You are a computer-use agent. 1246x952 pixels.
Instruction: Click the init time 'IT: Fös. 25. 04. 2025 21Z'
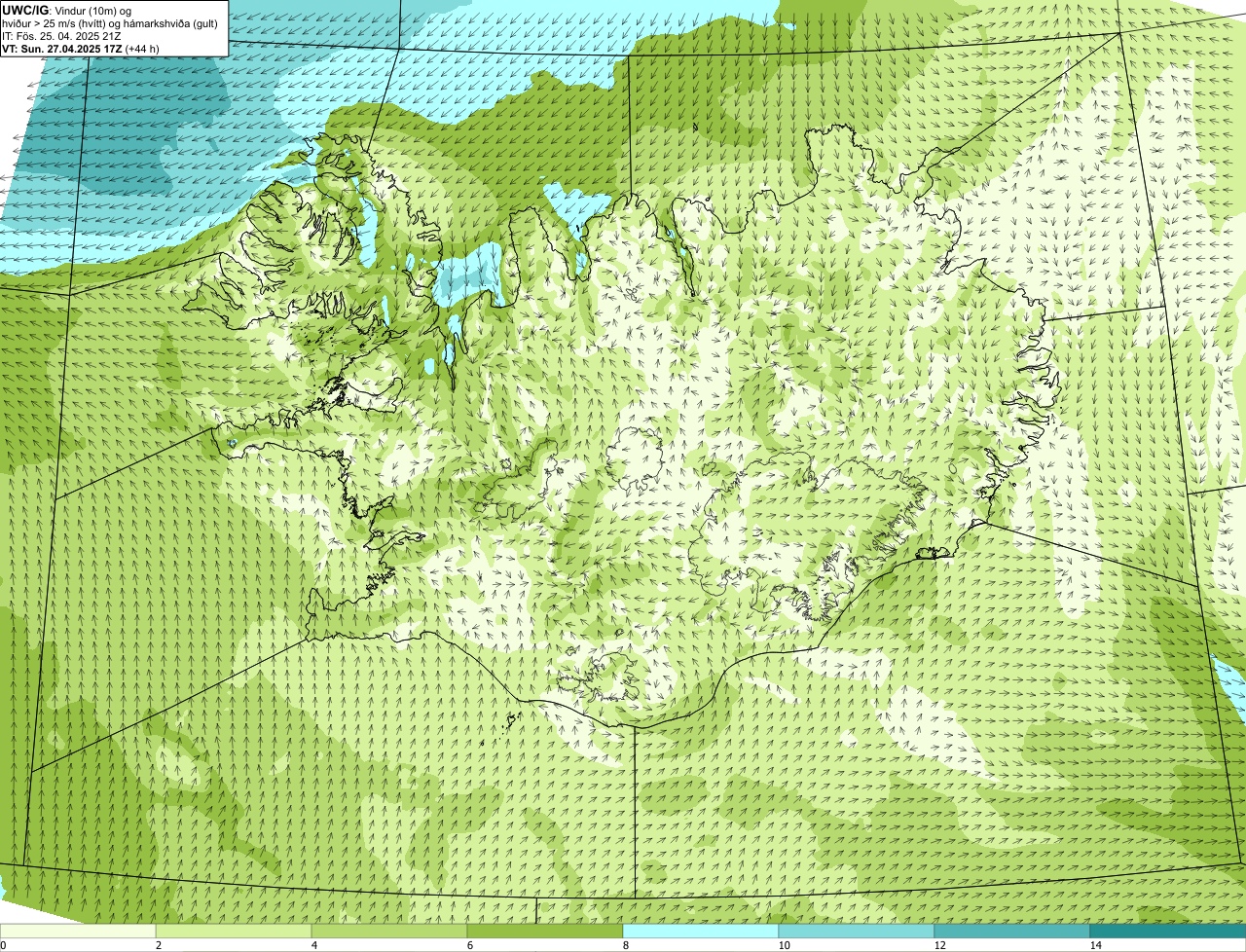point(62,36)
